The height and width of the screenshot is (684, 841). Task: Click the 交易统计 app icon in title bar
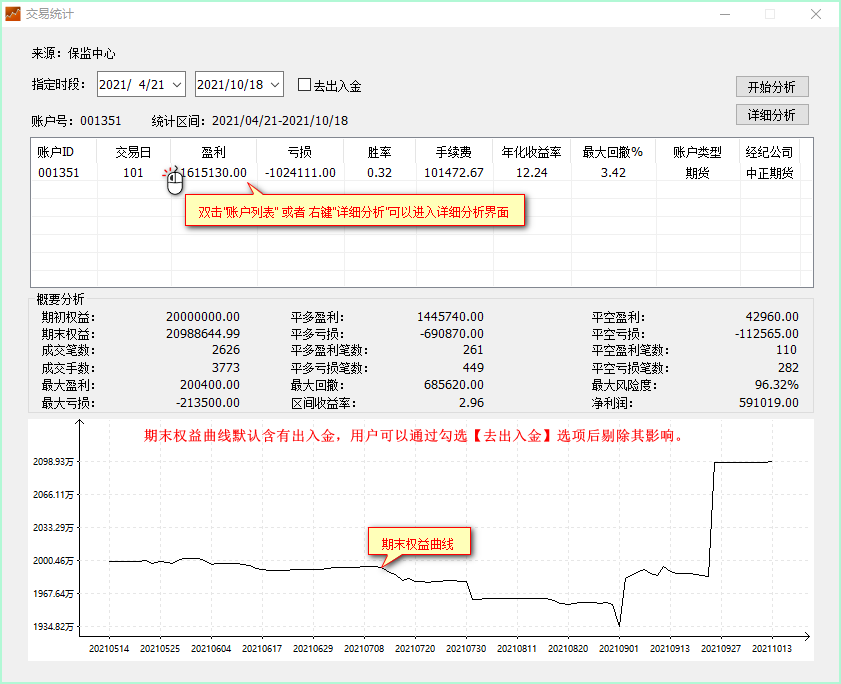tap(12, 13)
